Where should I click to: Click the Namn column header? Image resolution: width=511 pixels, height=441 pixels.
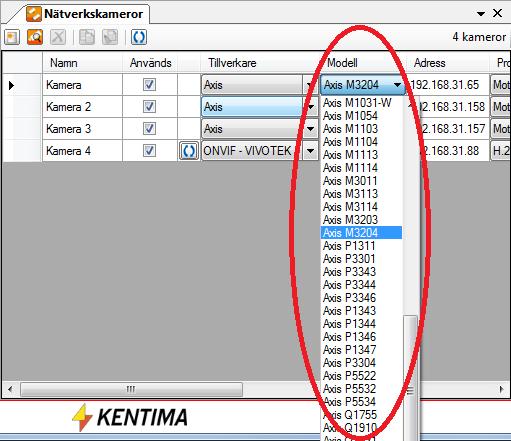point(82,63)
